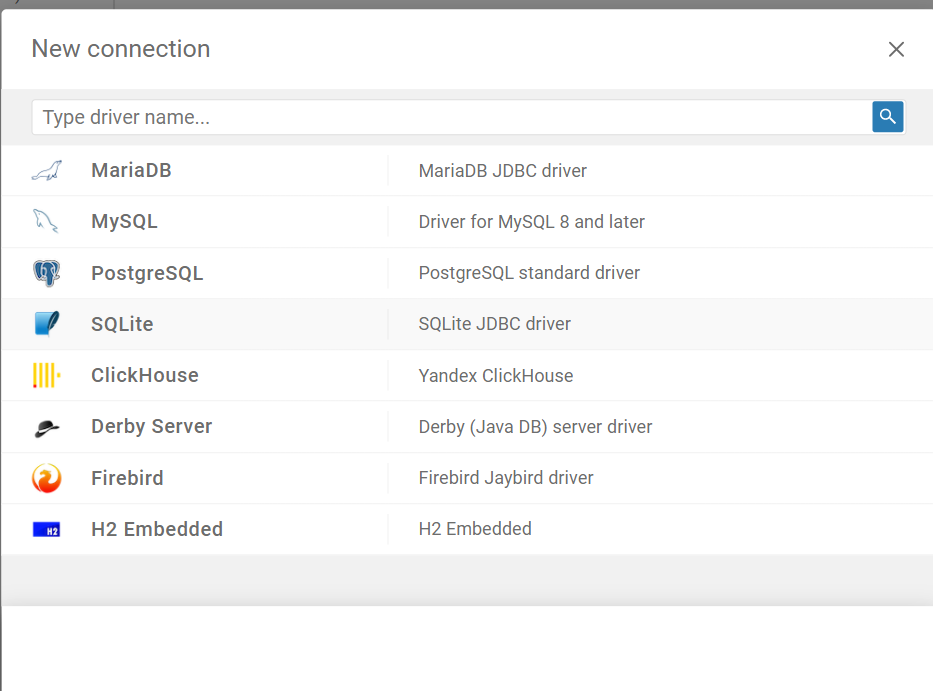Click Driver for MySQL 8 and later
The height and width of the screenshot is (691, 933).
click(531, 222)
